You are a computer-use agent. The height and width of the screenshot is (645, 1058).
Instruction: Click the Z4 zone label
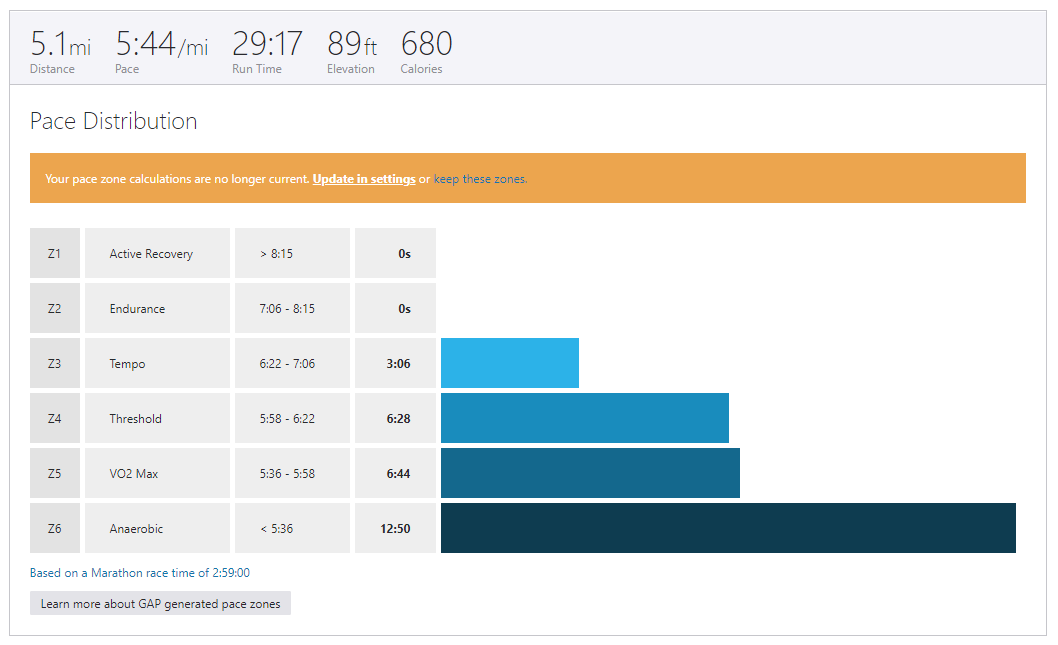tap(55, 418)
